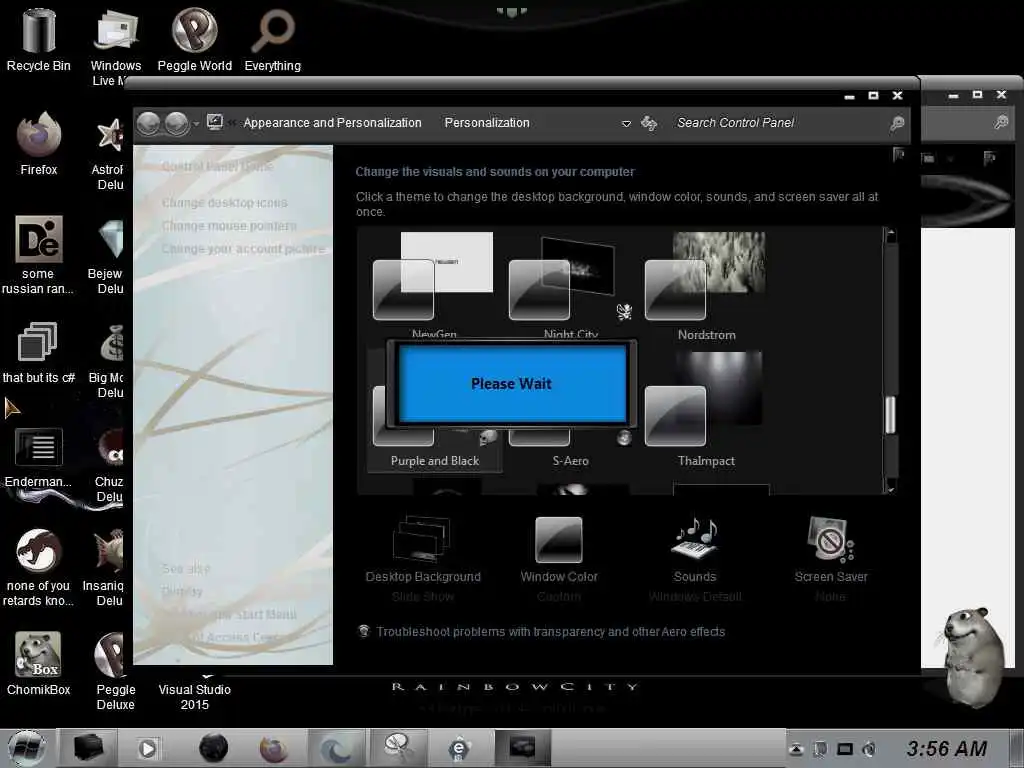Open Peggle Deluxe desktop icon
The image size is (1024, 768).
click(x=116, y=670)
